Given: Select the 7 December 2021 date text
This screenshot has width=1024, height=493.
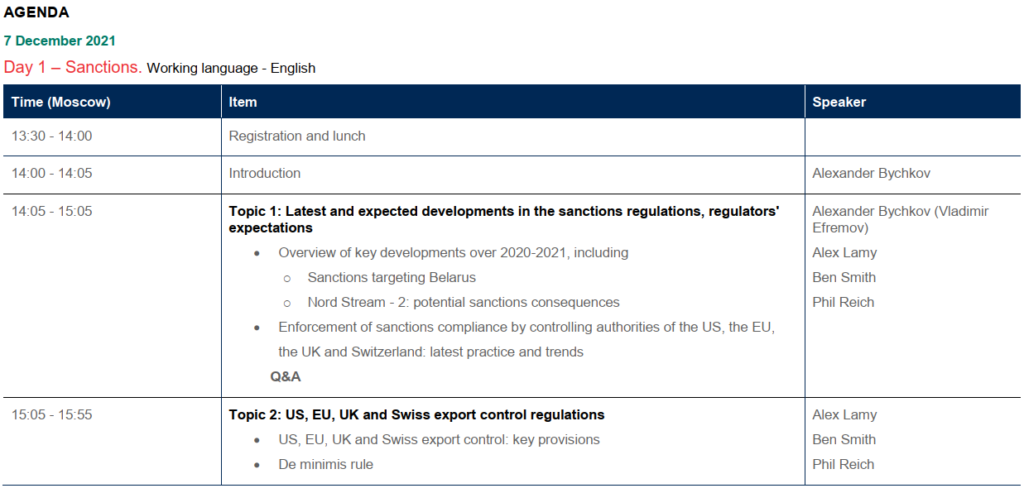Looking at the screenshot, I should point(59,40).
